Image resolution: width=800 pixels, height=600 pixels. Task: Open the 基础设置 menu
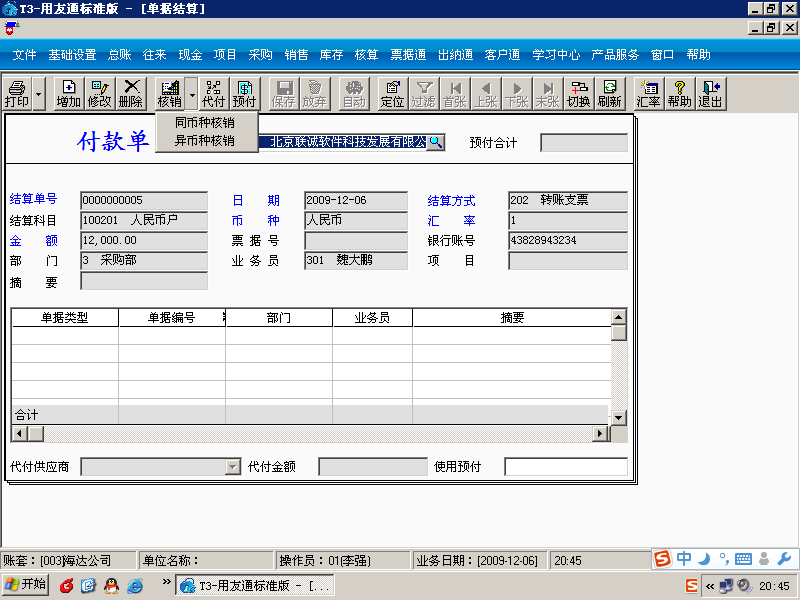click(x=72, y=55)
